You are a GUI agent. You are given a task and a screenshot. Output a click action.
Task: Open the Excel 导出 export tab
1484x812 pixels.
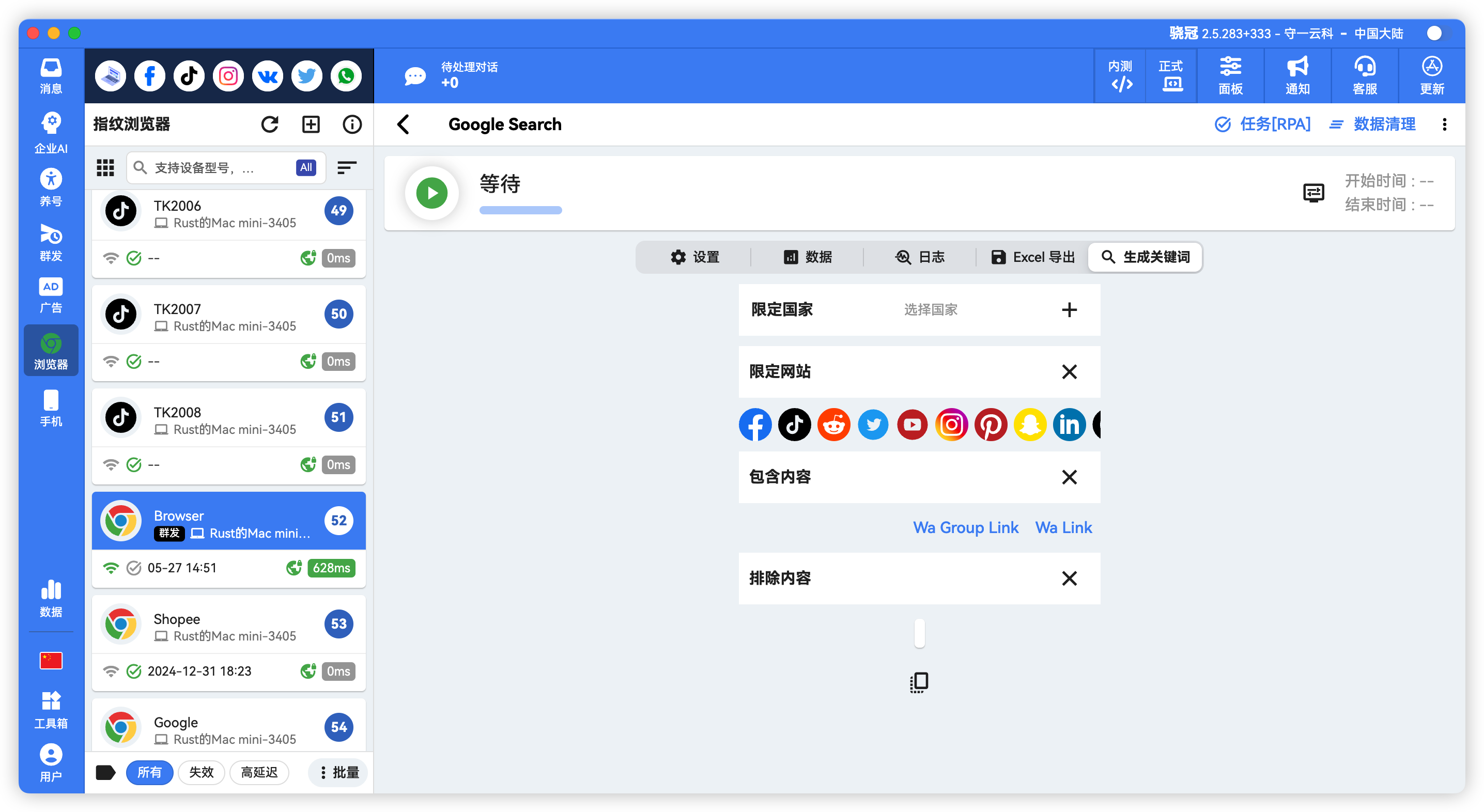[1032, 257]
